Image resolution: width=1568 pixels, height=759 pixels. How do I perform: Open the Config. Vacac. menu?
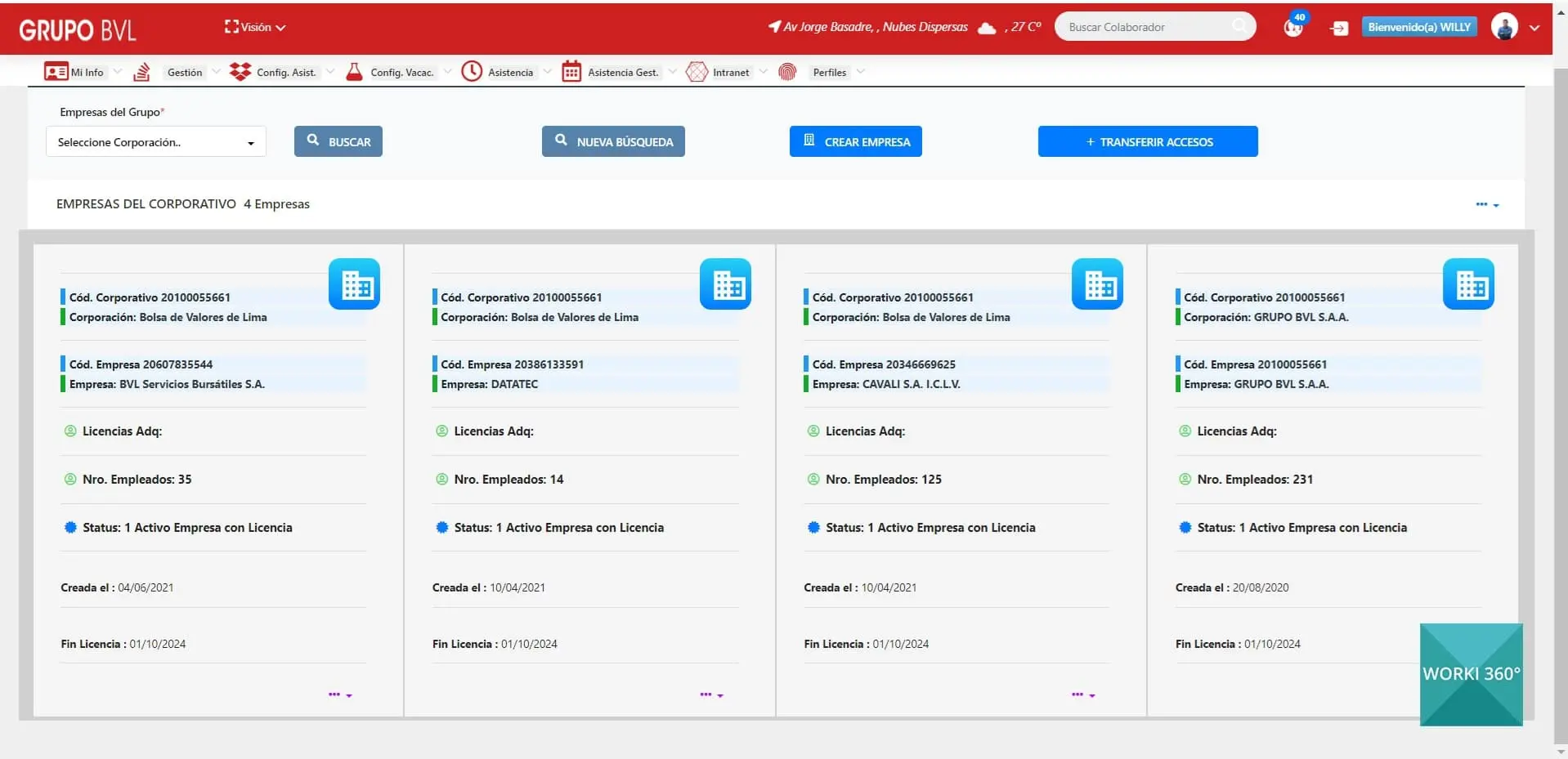point(401,73)
